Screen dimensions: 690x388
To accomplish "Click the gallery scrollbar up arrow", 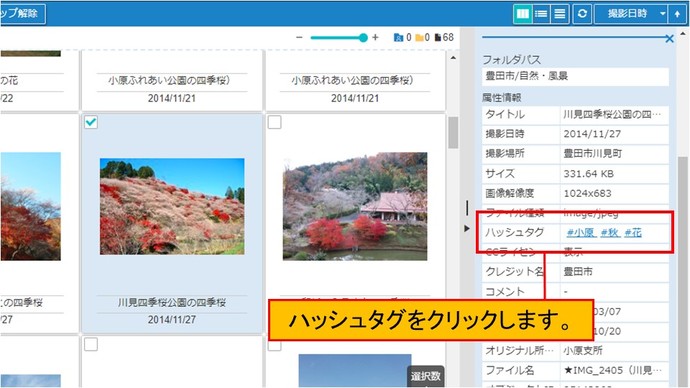I will 453,58.
